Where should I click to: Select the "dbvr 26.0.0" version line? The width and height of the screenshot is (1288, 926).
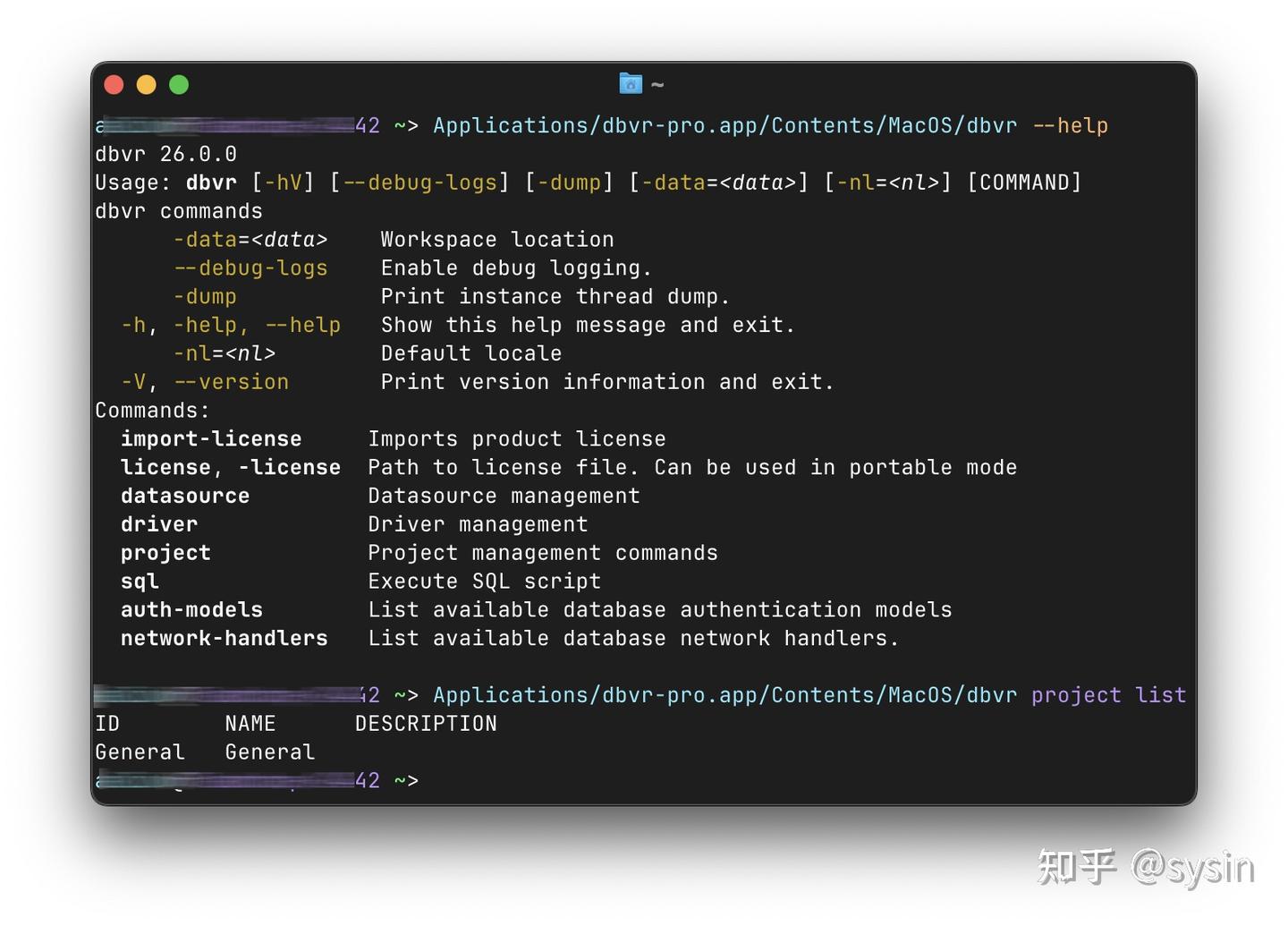[x=165, y=154]
